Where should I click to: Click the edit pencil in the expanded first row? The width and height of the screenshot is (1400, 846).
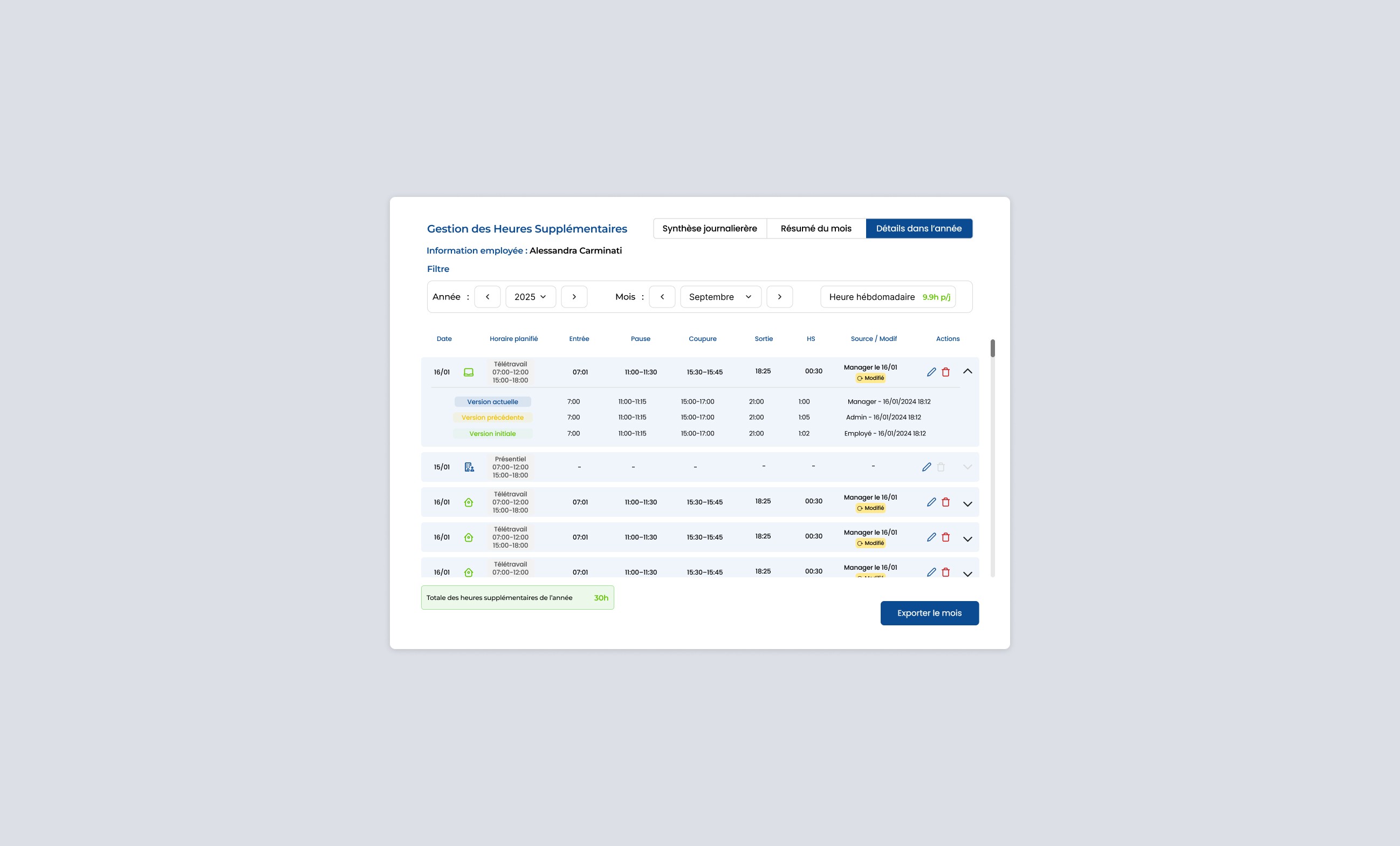click(931, 372)
